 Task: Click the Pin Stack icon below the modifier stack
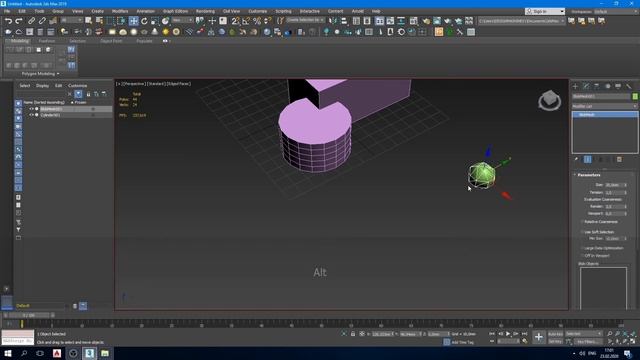[x=576, y=160]
